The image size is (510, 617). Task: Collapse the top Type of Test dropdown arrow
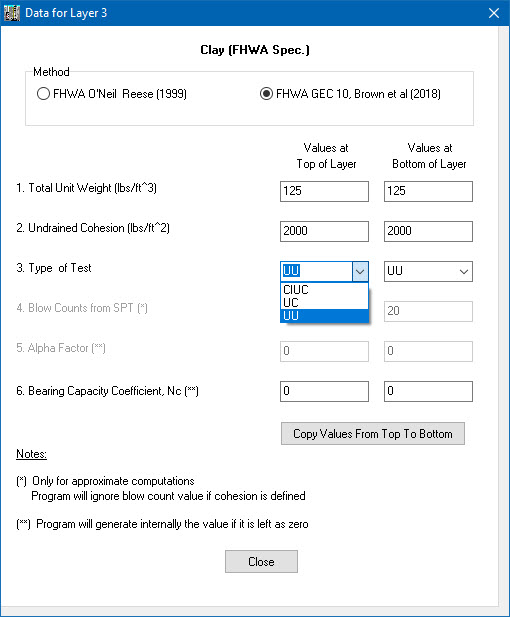pos(360,272)
